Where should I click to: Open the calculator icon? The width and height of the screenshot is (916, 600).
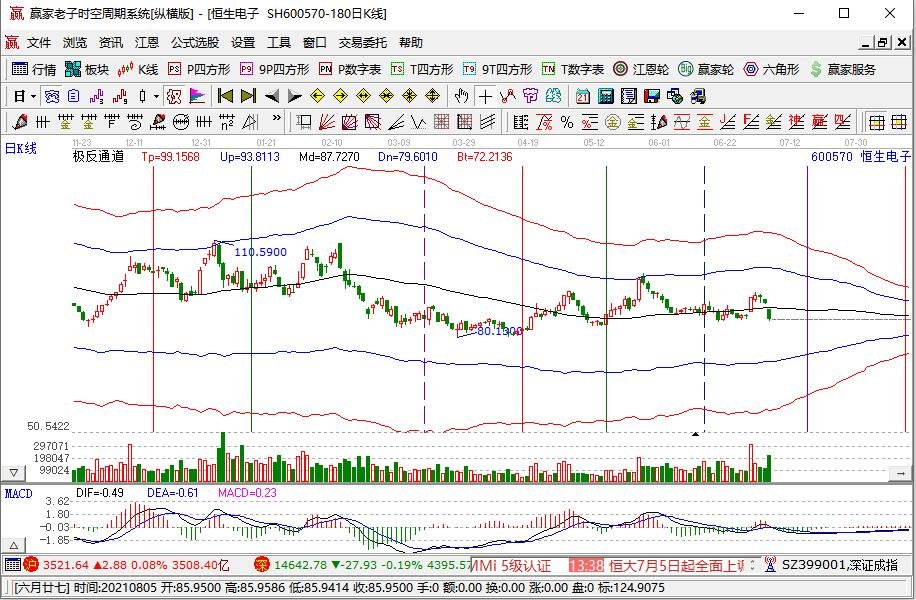pyautogui.click(x=606, y=96)
